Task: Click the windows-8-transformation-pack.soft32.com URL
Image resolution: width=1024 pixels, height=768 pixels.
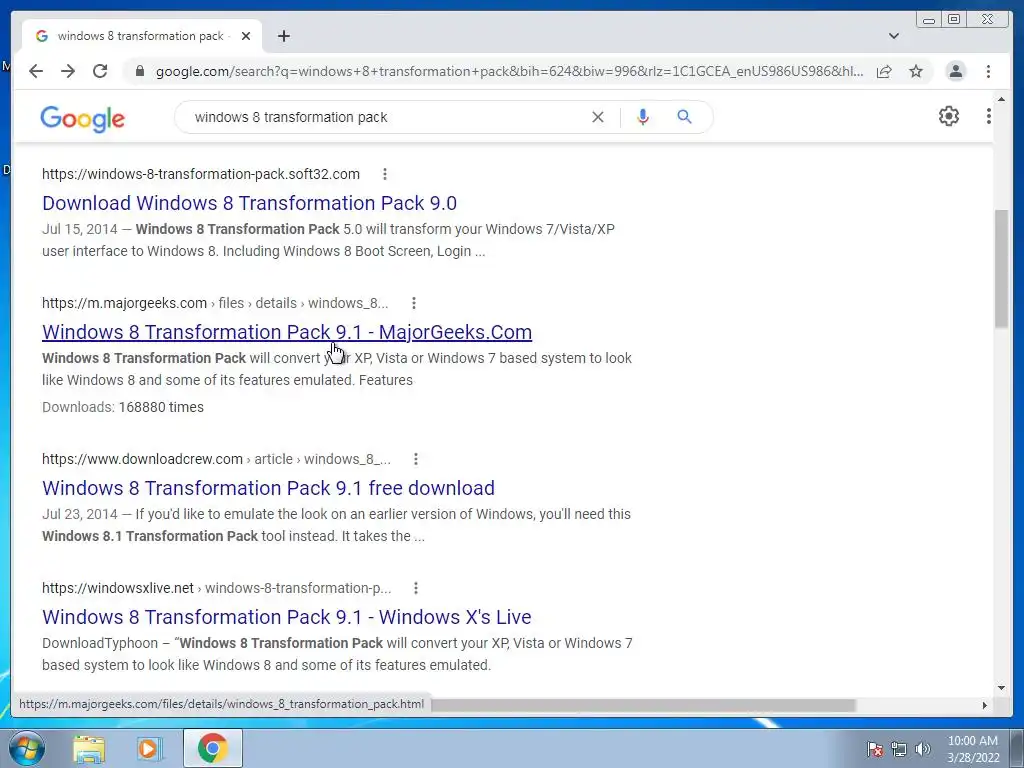Action: point(200,174)
